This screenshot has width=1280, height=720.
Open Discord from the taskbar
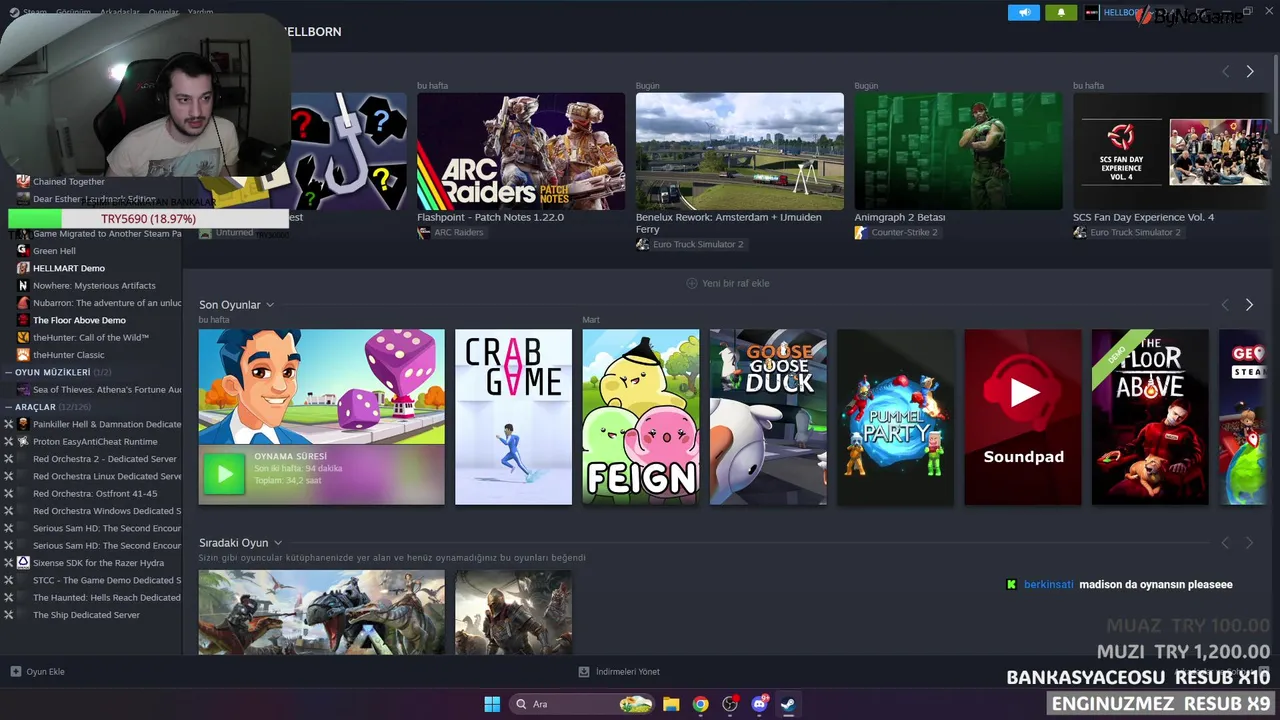tap(759, 704)
